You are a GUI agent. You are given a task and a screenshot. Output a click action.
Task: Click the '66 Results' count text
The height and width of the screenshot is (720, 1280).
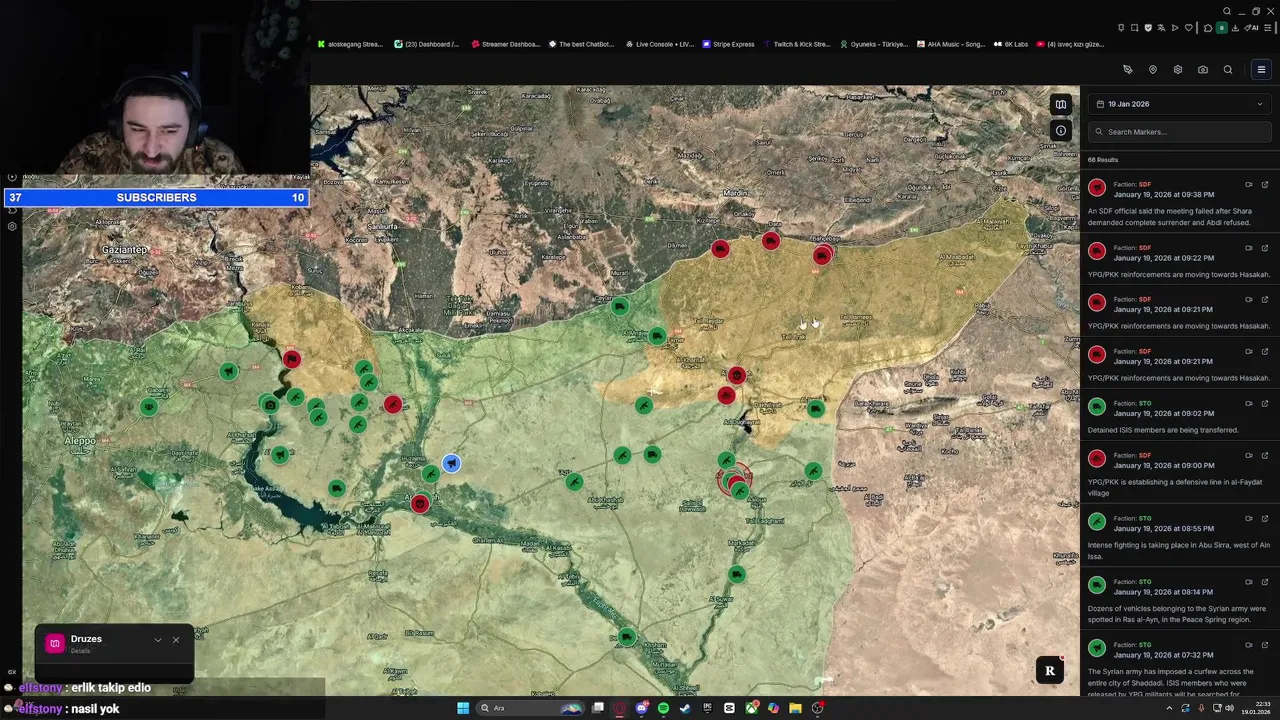tap(1103, 160)
